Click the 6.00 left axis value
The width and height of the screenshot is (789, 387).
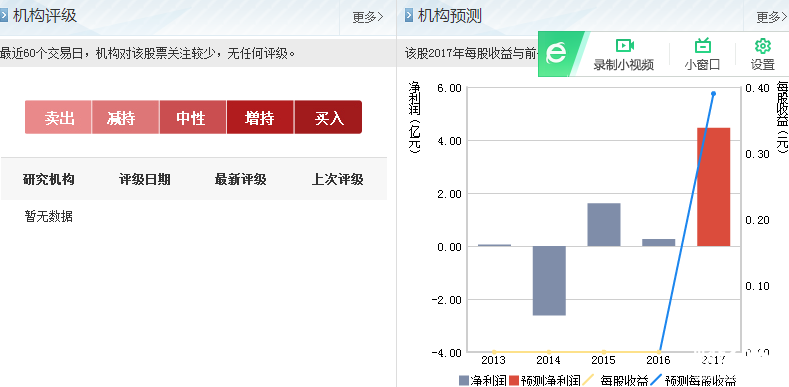450,88
